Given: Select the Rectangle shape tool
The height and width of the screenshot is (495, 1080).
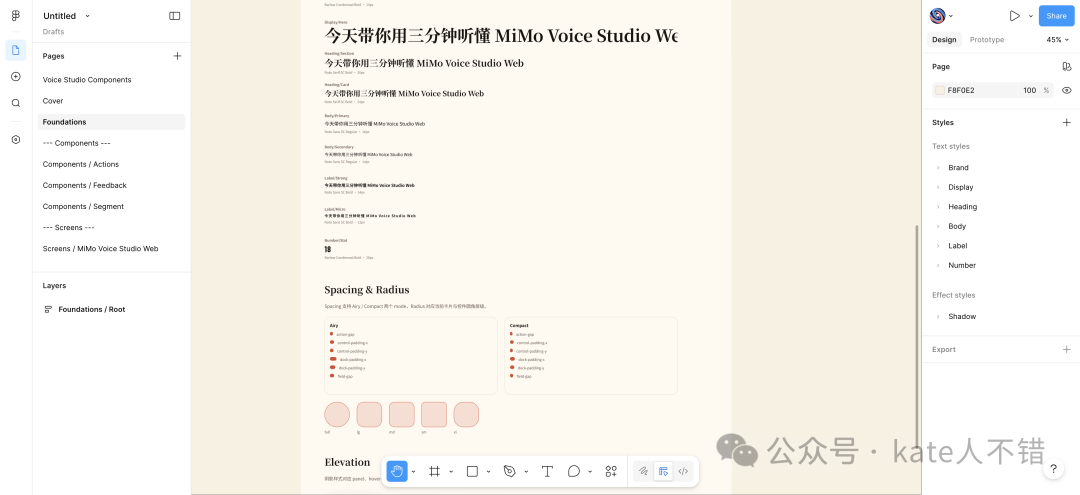Looking at the screenshot, I should coord(473,471).
